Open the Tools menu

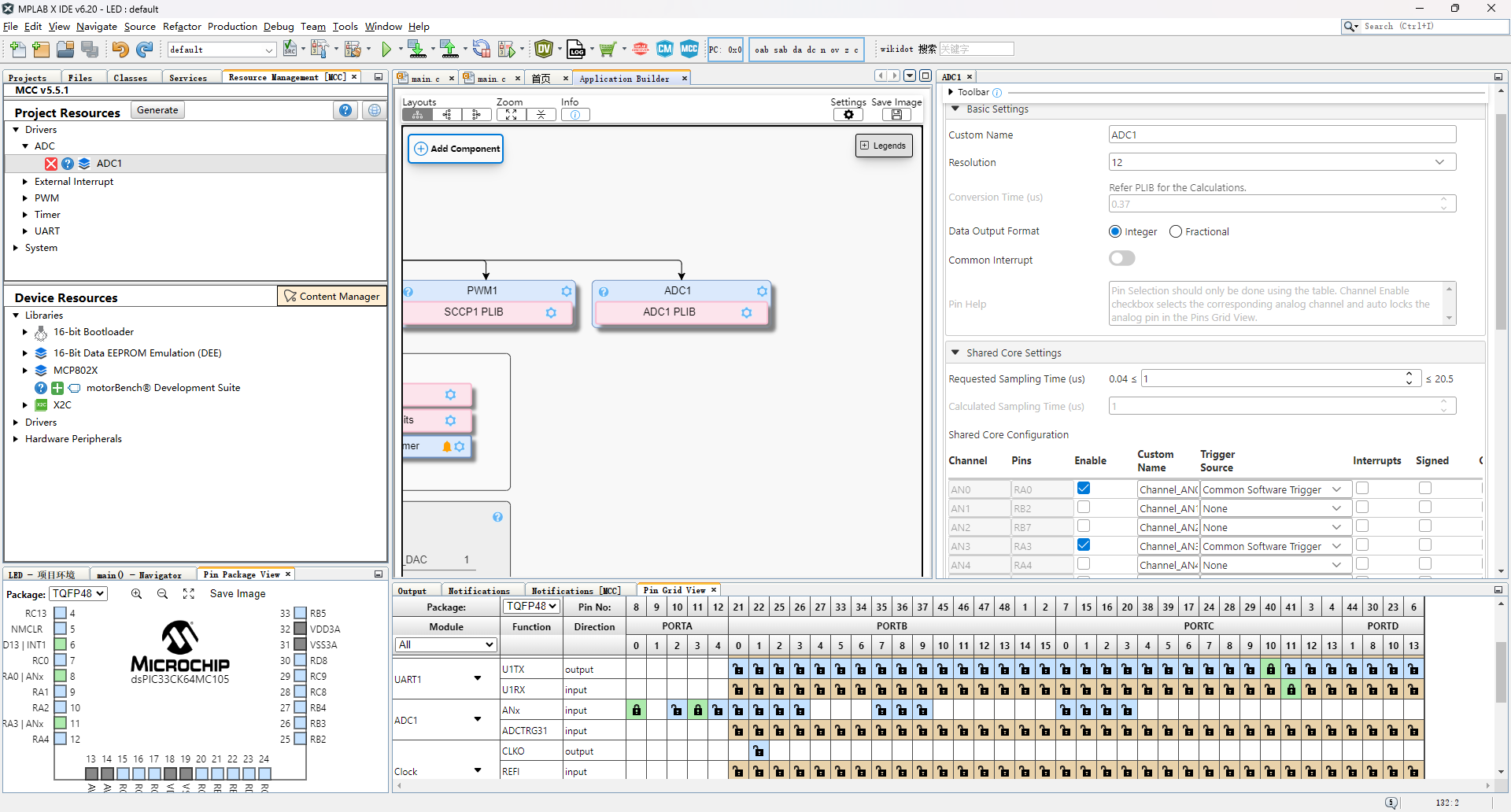[345, 26]
